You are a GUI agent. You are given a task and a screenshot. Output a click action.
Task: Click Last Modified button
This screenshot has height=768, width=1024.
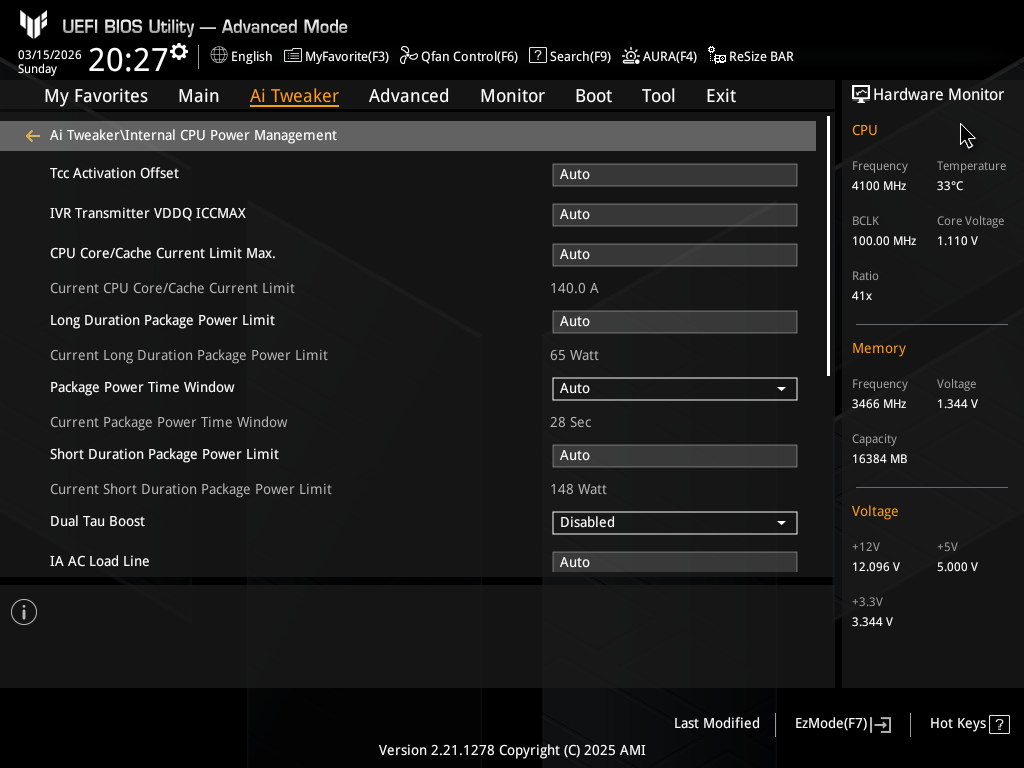717,724
